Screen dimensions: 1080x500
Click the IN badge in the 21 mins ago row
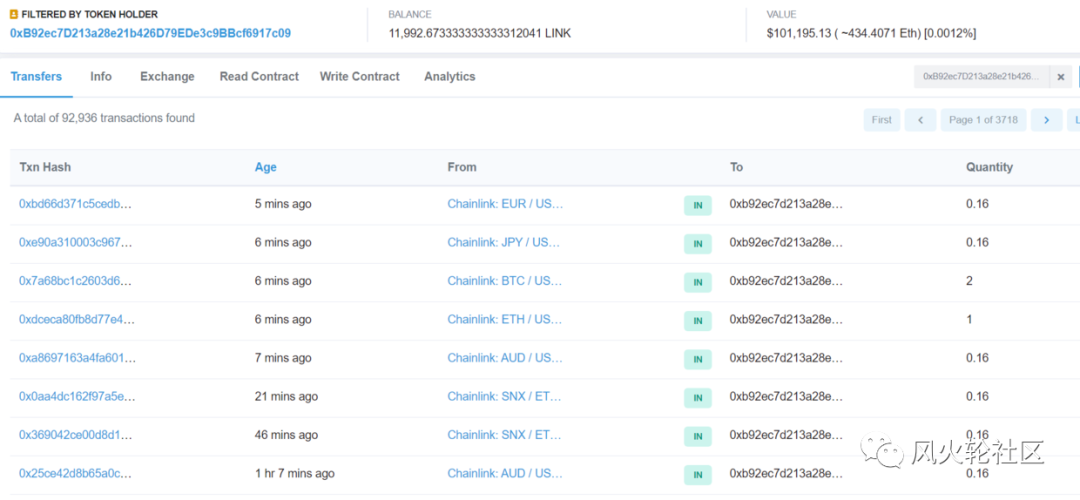tap(698, 398)
